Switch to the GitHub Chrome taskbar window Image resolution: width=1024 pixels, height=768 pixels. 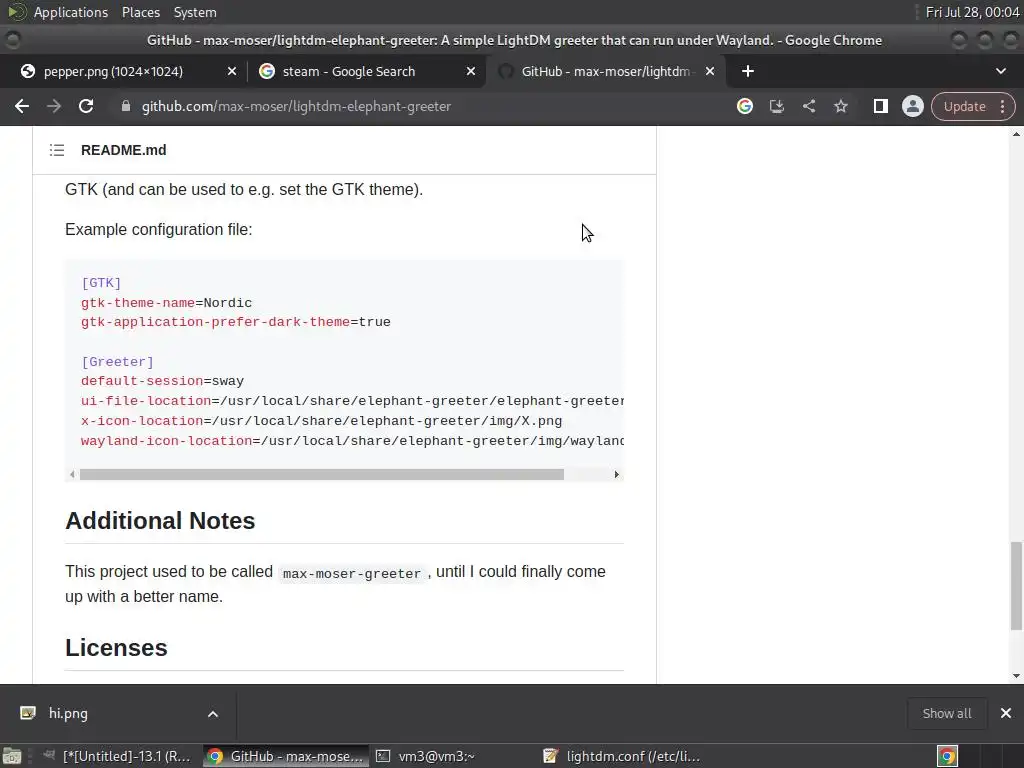point(286,756)
